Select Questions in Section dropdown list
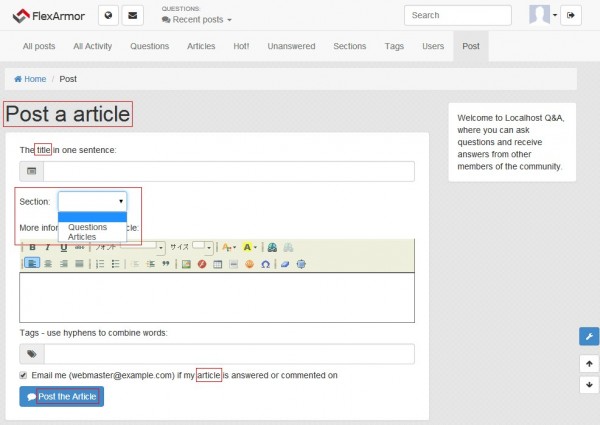Viewport: 600px width, 425px height. click(88, 227)
